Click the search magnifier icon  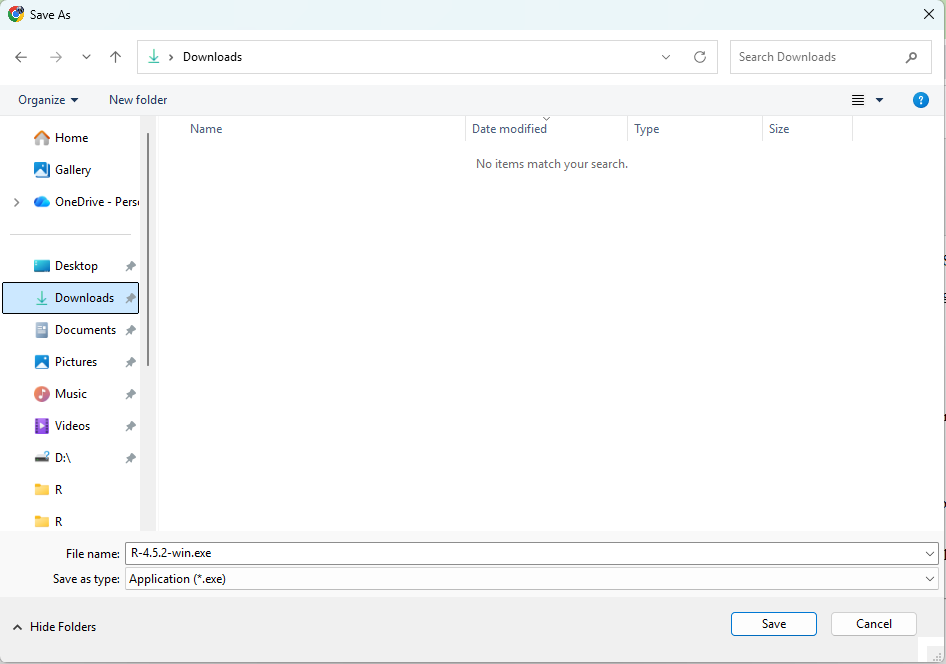911,57
